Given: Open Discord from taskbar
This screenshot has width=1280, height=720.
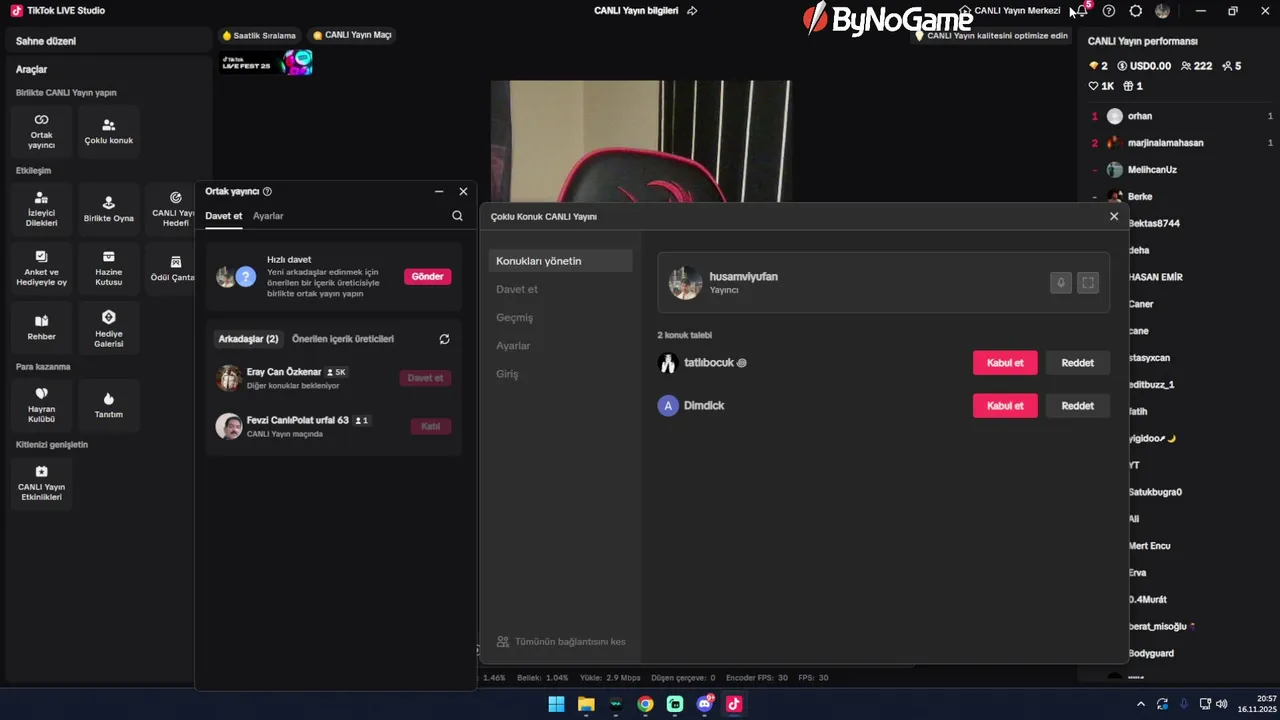Looking at the screenshot, I should pos(704,704).
